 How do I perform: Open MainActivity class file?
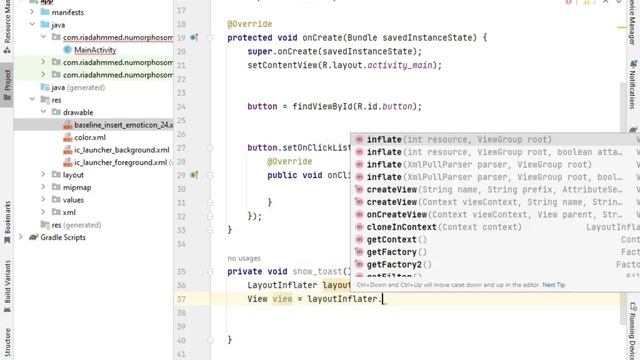[95, 50]
